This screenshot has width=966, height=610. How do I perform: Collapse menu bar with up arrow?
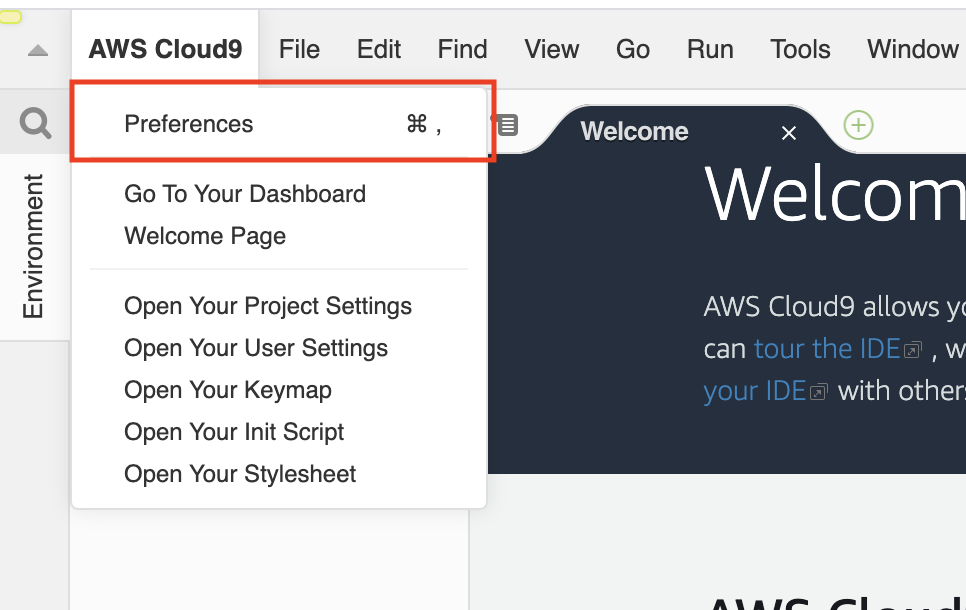38,50
